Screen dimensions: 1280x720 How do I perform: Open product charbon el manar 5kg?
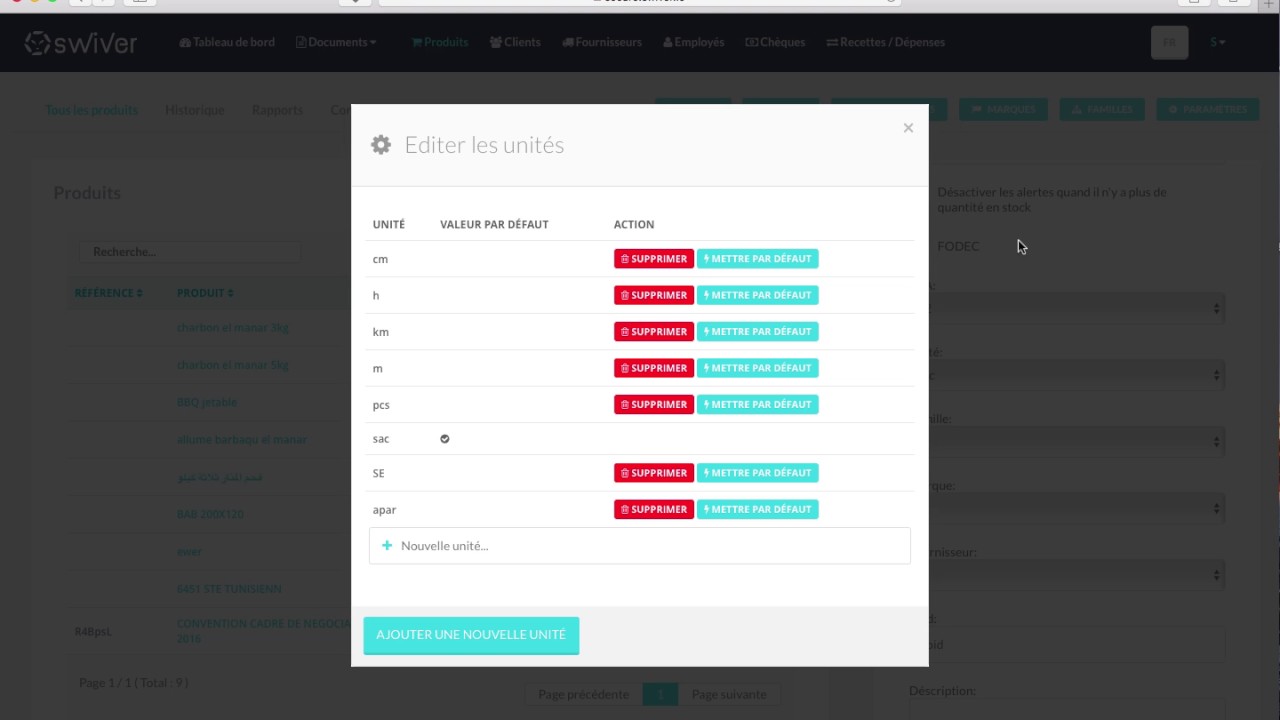pos(232,365)
